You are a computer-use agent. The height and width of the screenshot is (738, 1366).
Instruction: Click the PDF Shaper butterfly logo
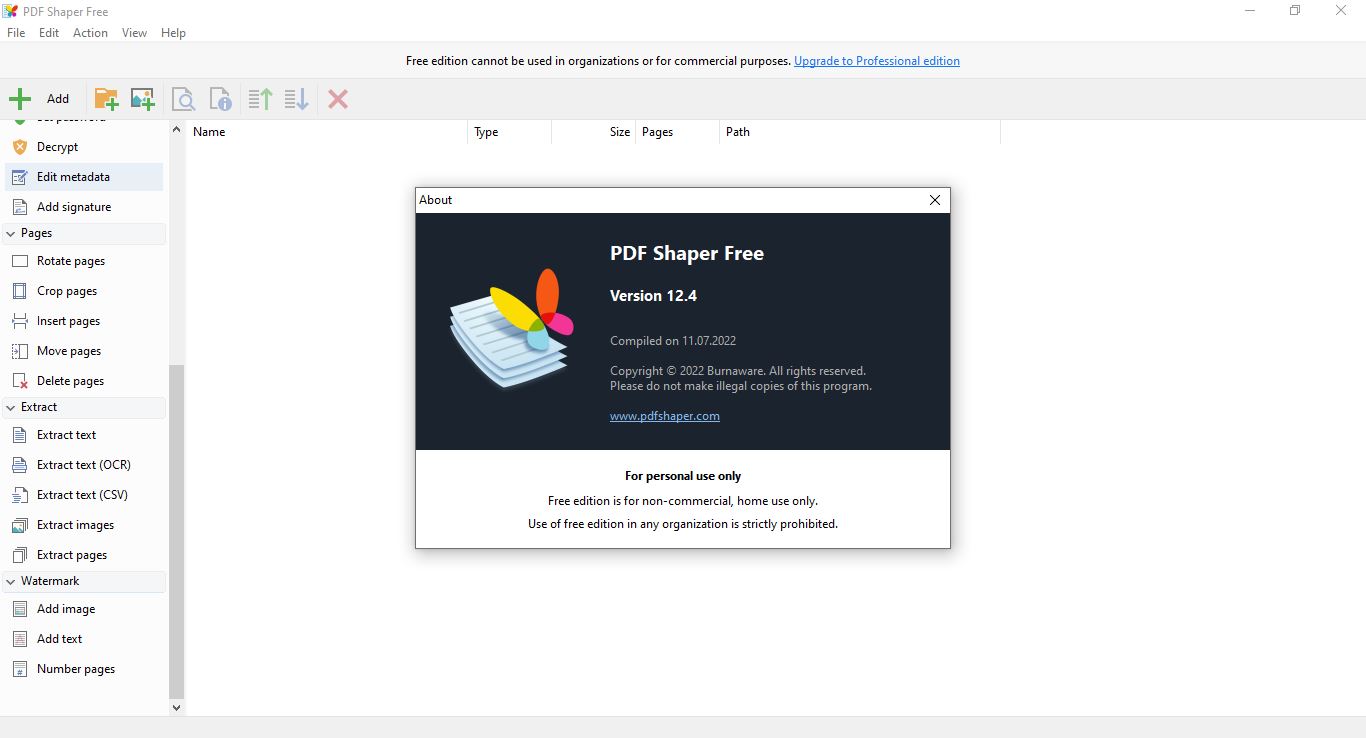(x=511, y=328)
